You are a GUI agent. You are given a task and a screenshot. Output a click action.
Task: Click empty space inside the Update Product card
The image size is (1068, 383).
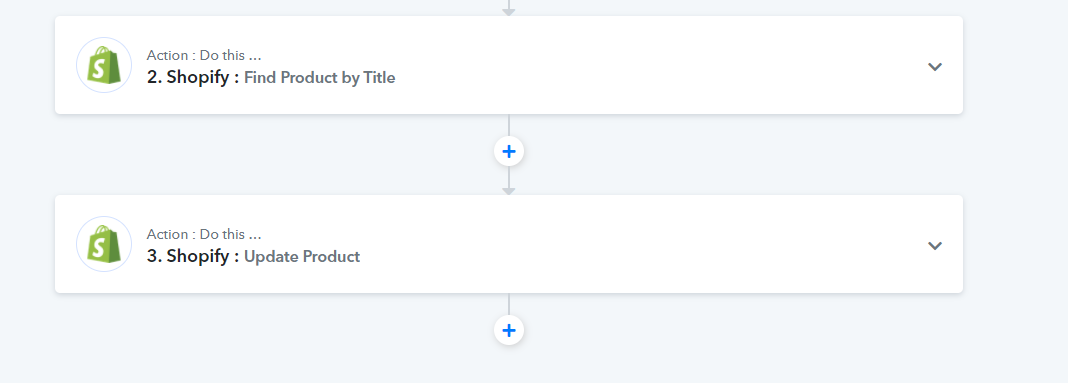647,245
